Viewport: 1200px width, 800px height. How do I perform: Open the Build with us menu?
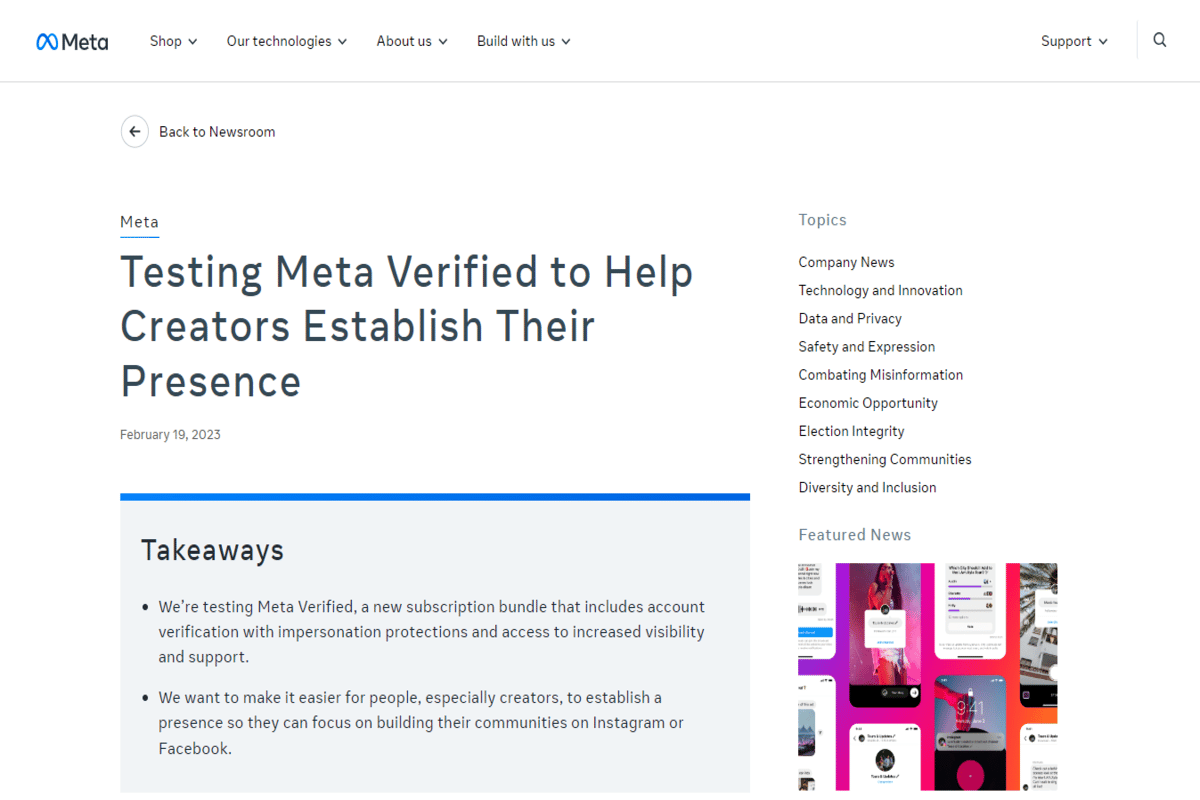(x=524, y=41)
